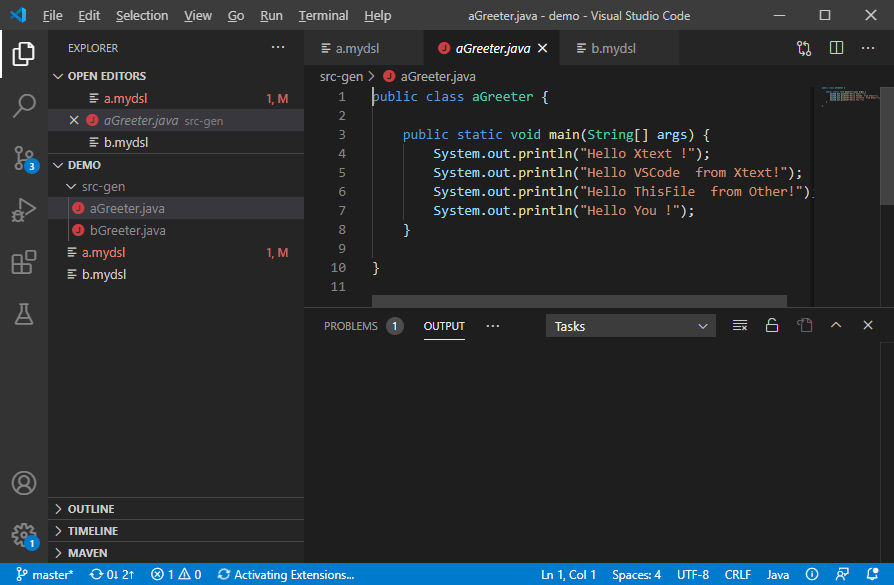Click the master branch indicator in the status bar
The image size is (894, 585).
coord(44,575)
